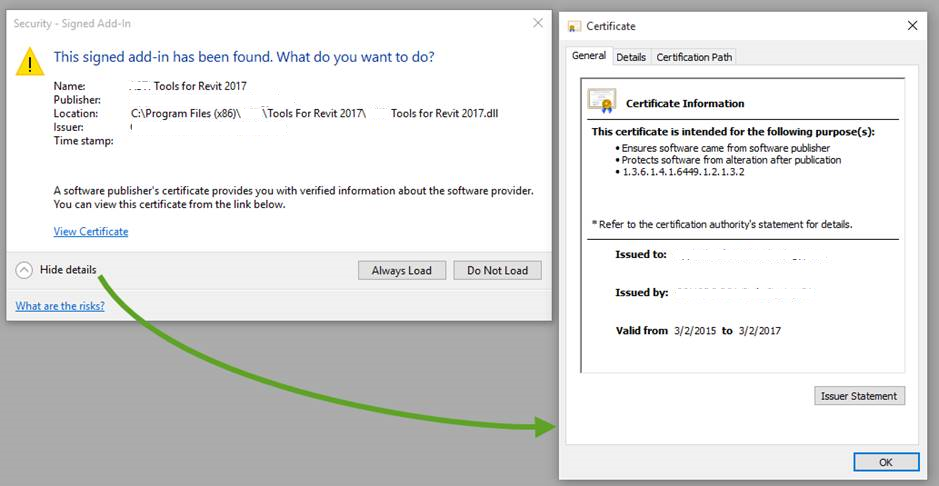
Task: Click the Security - Signed Add-In title text
Action: pyautogui.click(x=72, y=24)
